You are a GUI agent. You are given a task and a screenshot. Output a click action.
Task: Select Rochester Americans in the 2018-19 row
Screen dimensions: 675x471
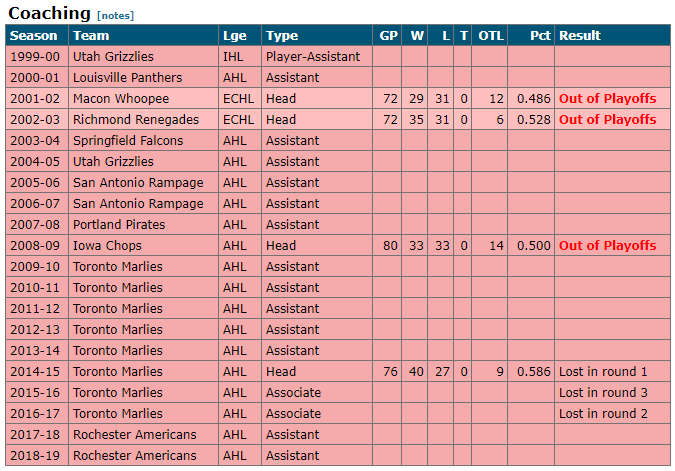click(134, 456)
